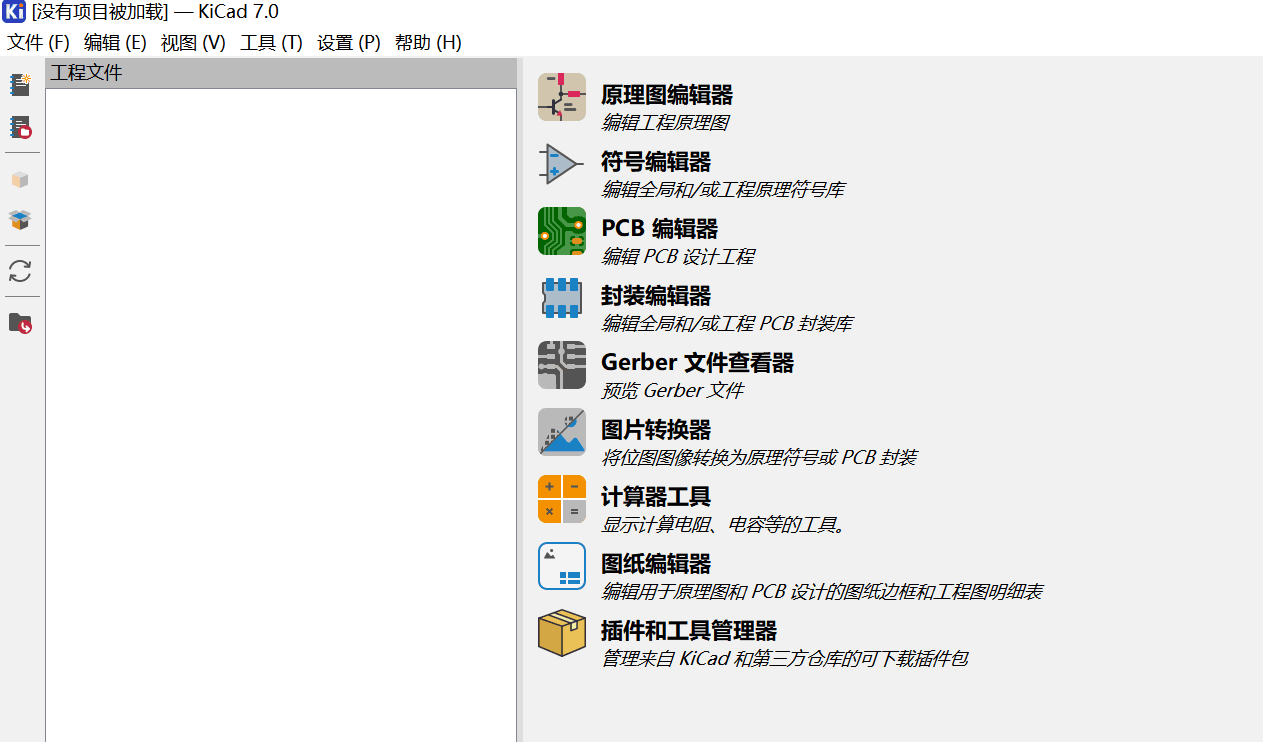Open the 封装编辑器 footprint editor icon
Viewport: 1263px width, 742px height.
[x=561, y=298]
